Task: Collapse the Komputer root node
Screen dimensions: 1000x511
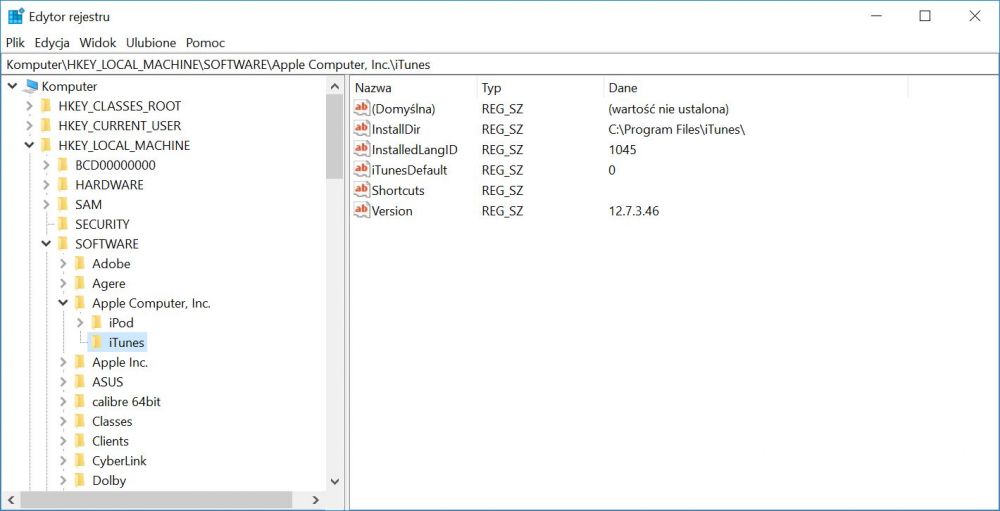Action: (13, 86)
